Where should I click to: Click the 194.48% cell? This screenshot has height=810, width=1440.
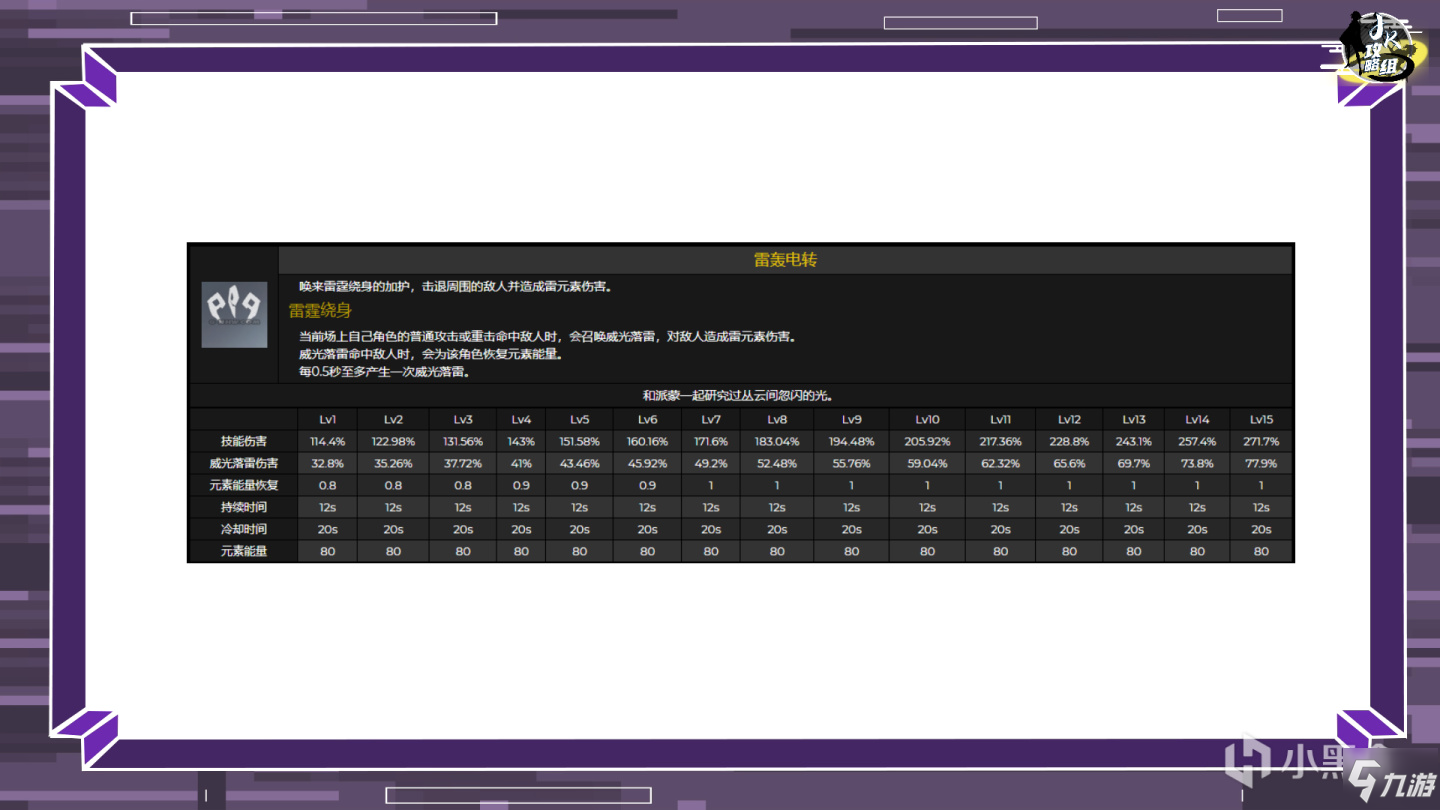pyautogui.click(x=851, y=441)
